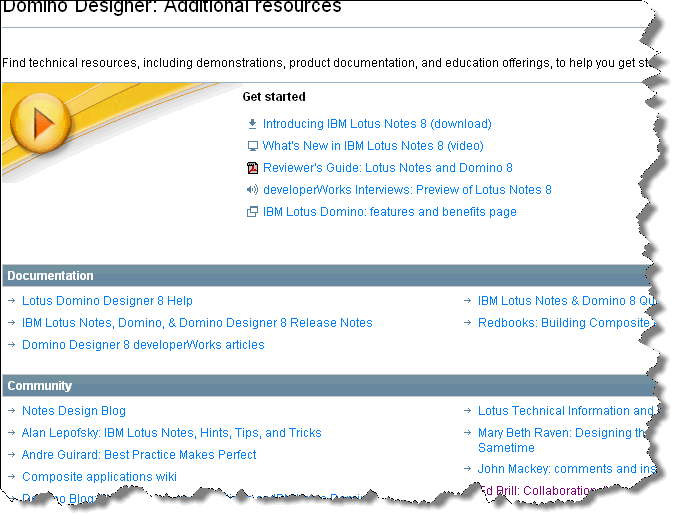This screenshot has height=515, width=673.
Task: Click the arrow bullet beside Composite applications wiki
Action: 12,477
